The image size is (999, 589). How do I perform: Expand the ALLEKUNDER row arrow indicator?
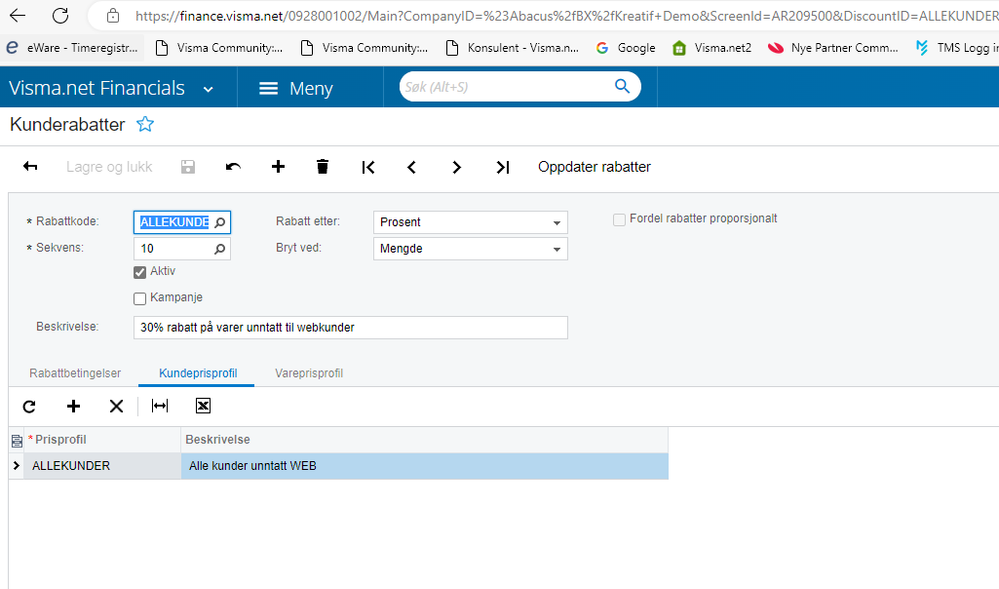tap(17, 466)
